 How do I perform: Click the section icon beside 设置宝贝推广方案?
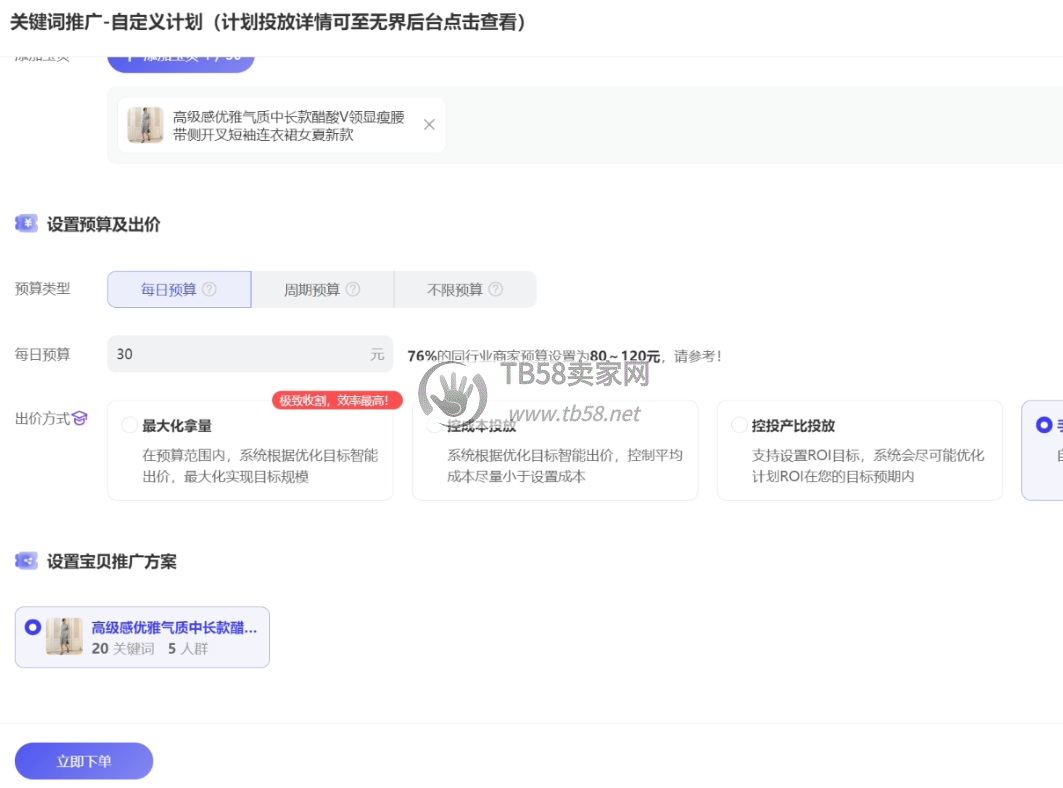(x=26, y=561)
